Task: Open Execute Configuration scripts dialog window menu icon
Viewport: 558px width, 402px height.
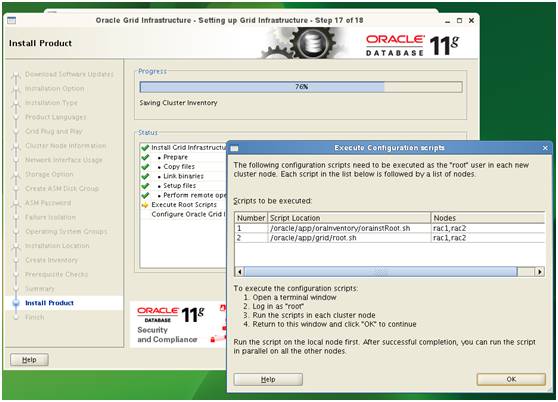Action: pos(234,148)
